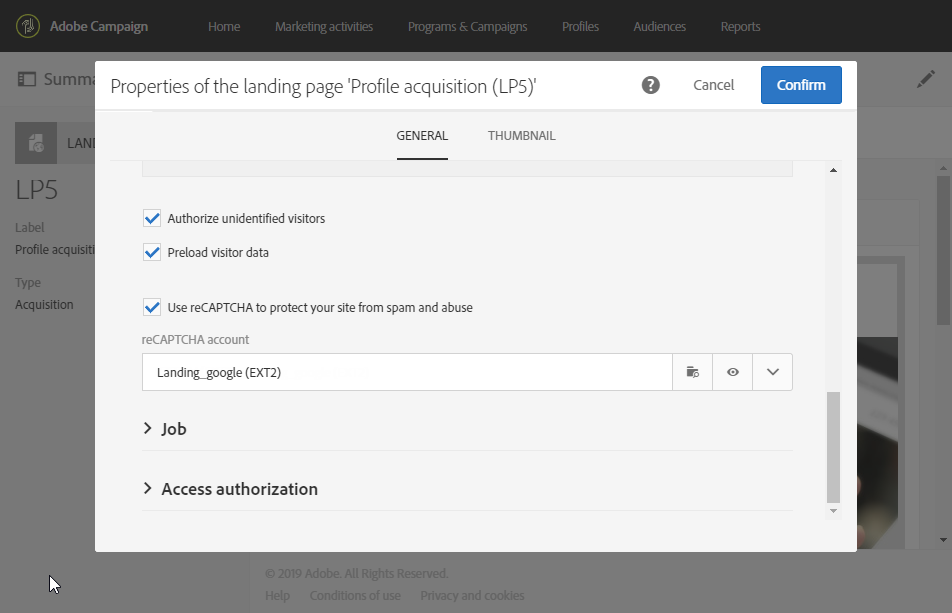
Task: Click dialog scrollbar down arrow
Action: point(833,511)
